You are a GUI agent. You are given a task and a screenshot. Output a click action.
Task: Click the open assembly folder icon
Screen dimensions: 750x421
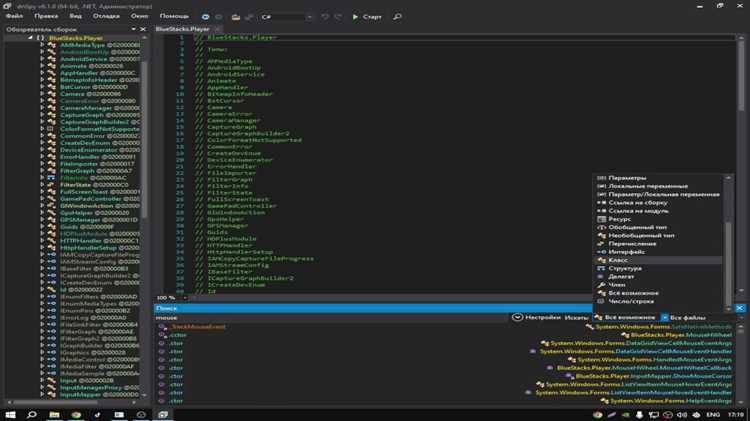click(235, 17)
